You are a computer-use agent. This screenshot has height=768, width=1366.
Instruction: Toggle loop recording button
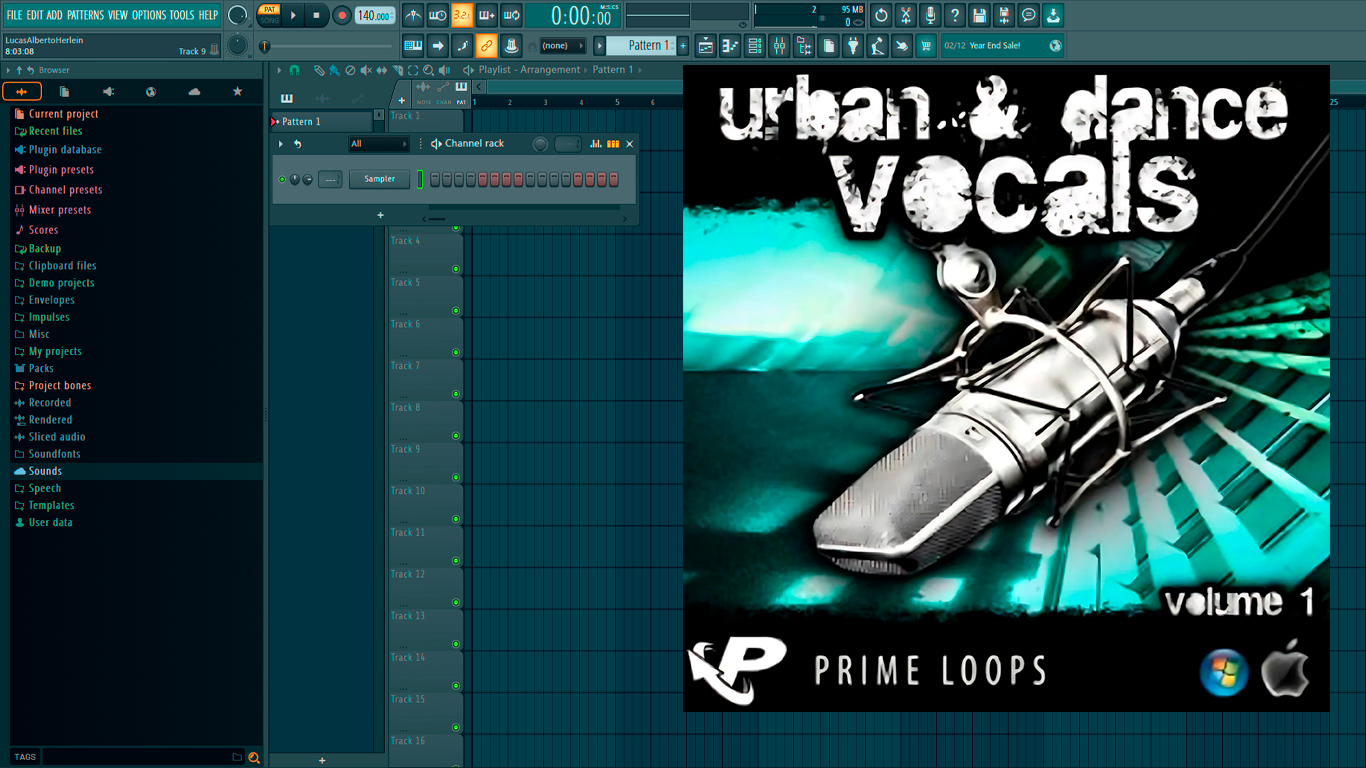tap(511, 15)
